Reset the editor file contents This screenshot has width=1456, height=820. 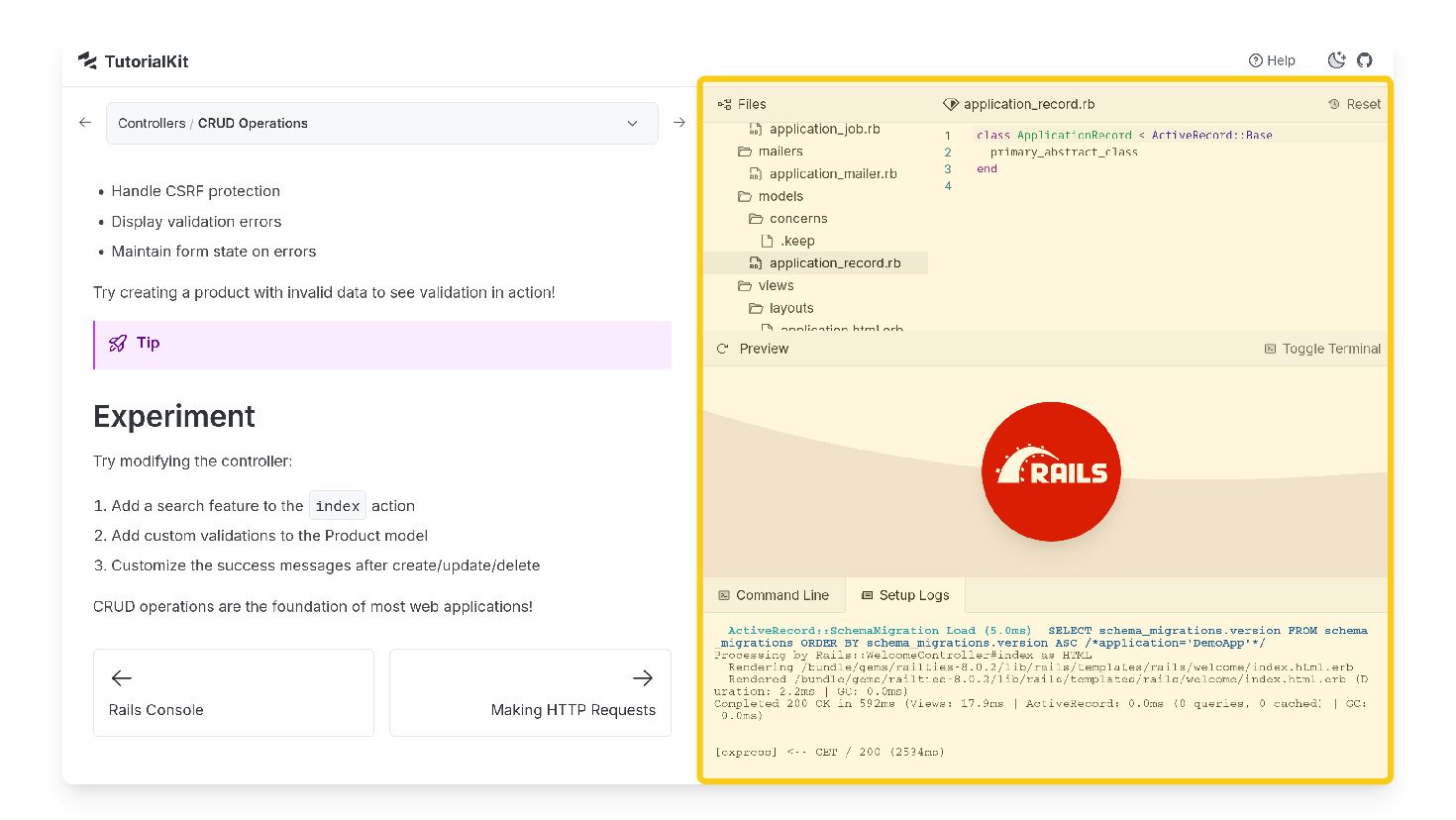click(1354, 104)
